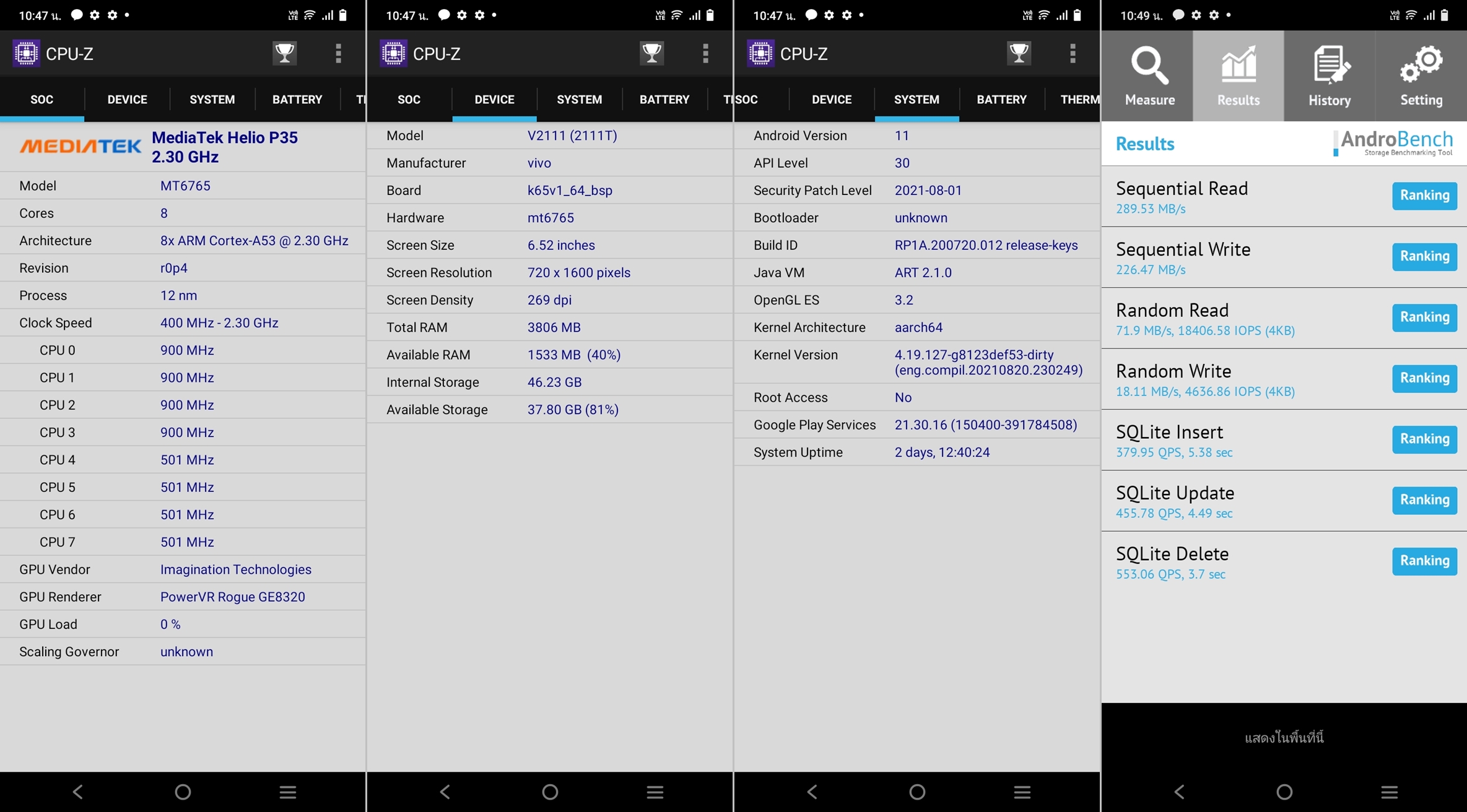Tap recents navigation button in second screen
Viewport: 1467px width, 812px height.
tap(655, 792)
